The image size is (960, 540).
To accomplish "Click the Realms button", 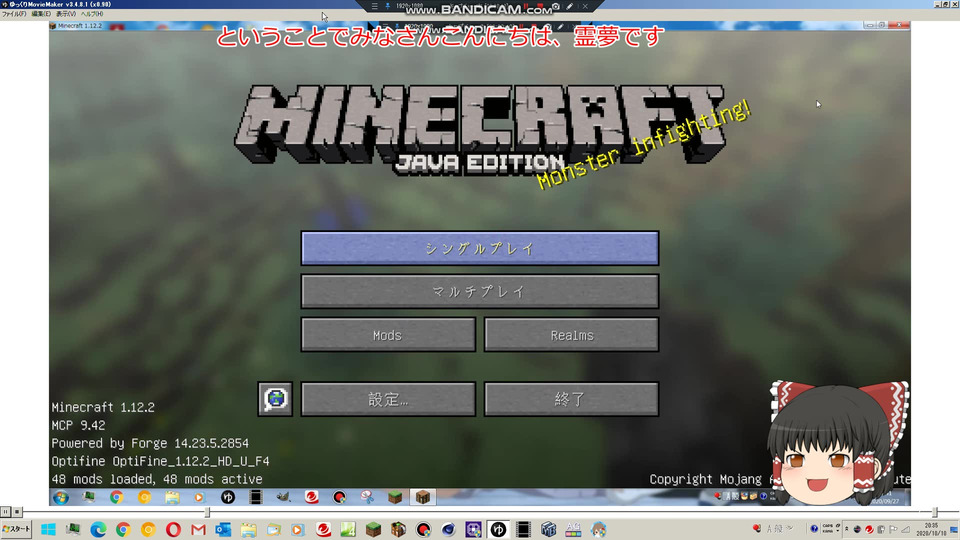I will 571,335.
